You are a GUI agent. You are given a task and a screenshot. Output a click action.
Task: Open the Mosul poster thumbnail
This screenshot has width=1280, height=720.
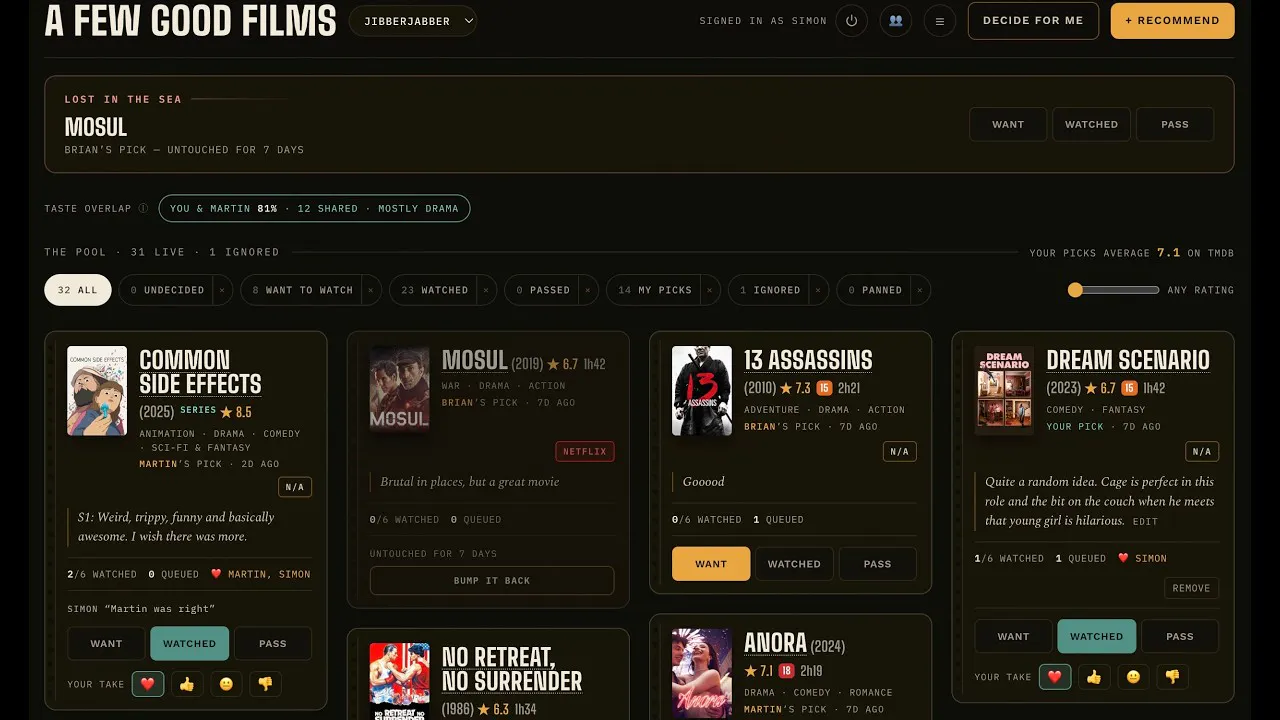click(399, 391)
